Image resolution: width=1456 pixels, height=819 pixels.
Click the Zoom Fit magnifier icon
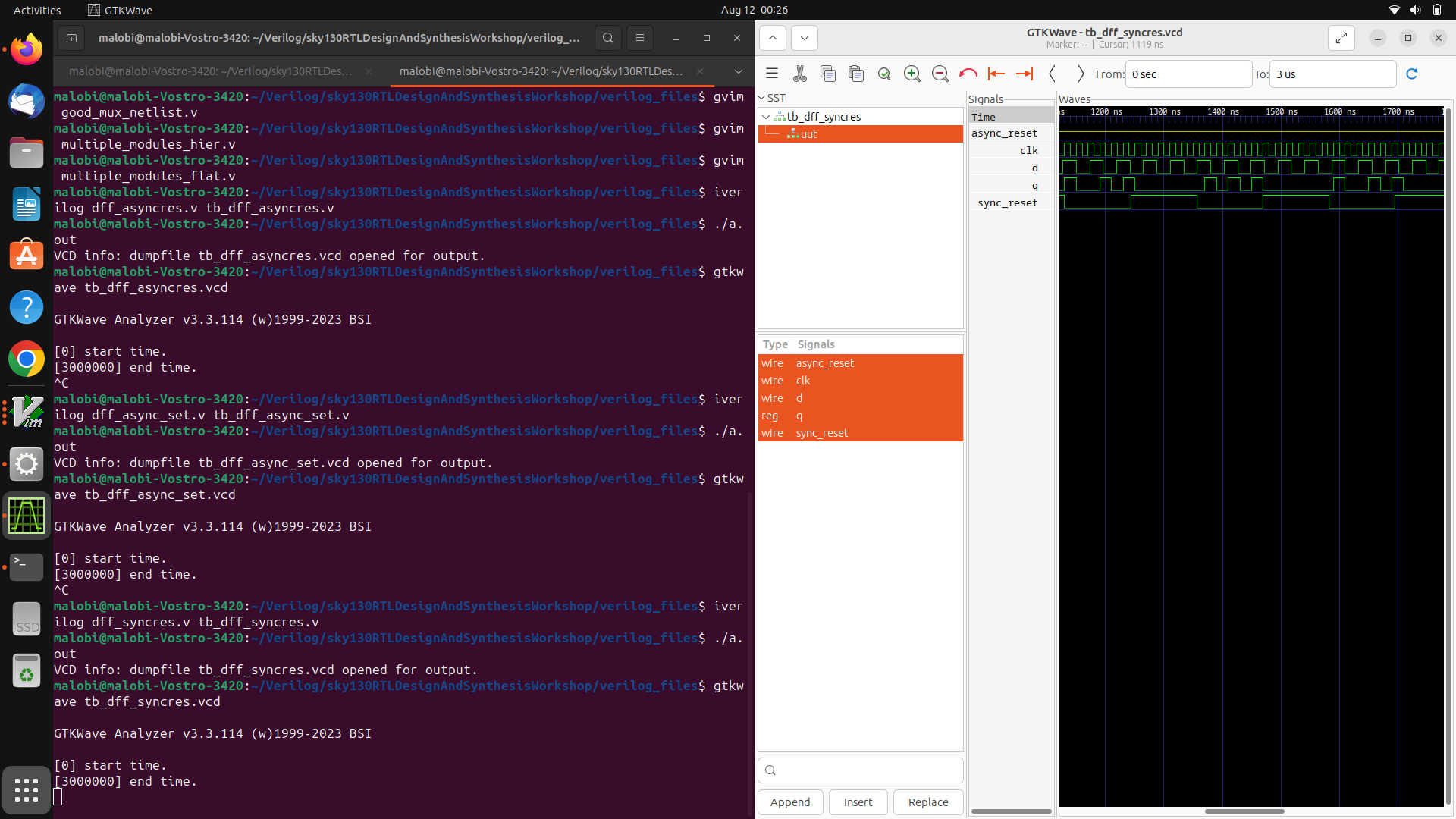tap(884, 74)
